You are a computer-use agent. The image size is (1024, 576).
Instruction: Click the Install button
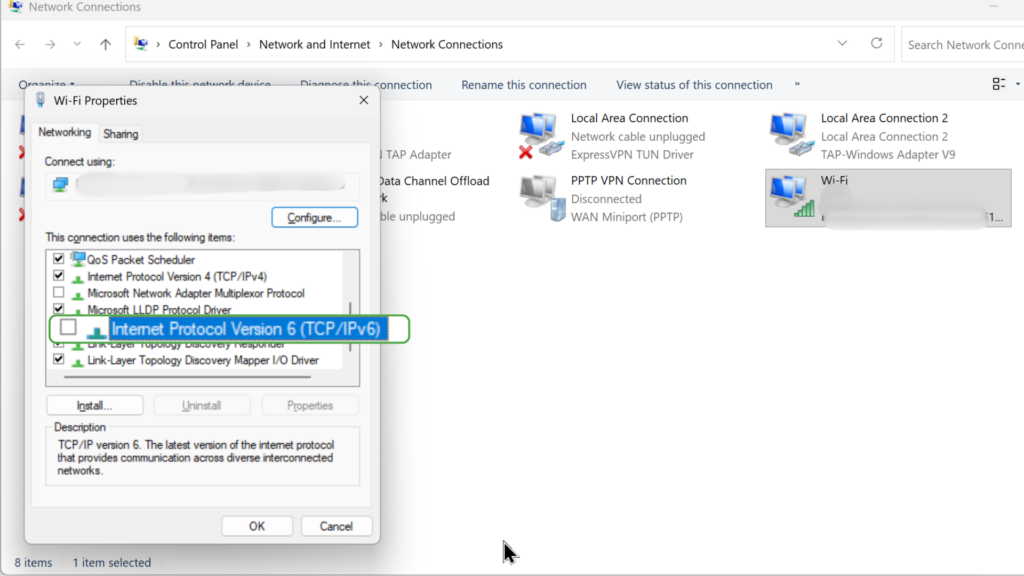(x=95, y=406)
